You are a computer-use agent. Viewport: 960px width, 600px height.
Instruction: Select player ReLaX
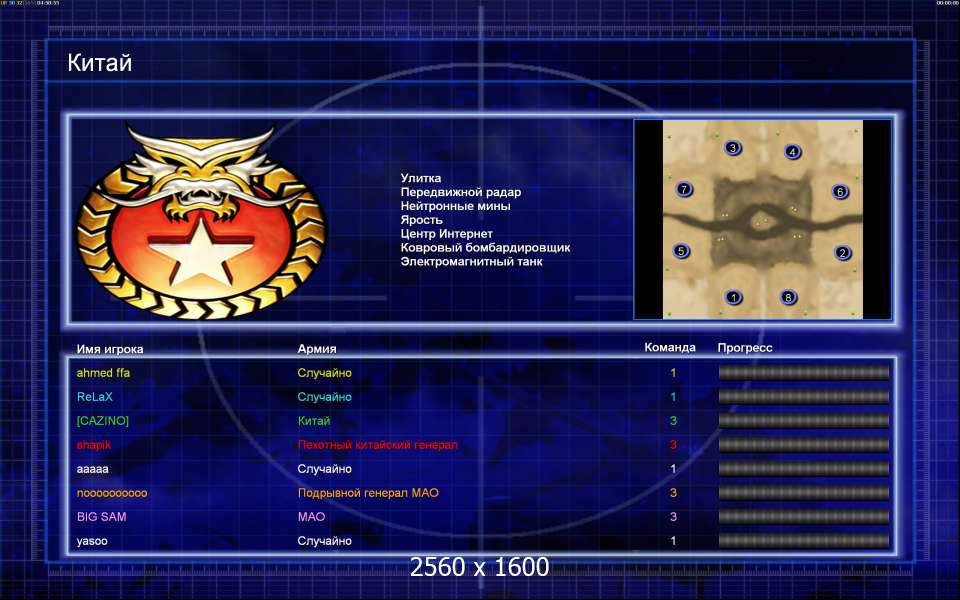95,397
